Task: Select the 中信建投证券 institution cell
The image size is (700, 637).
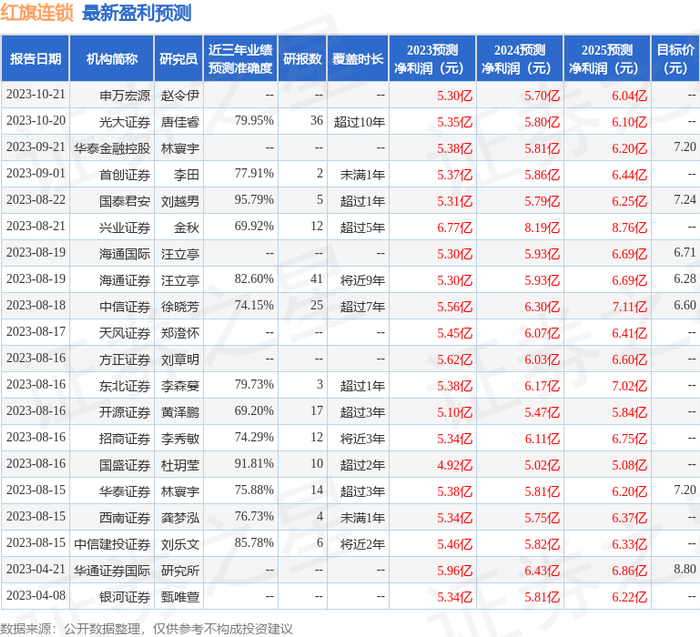Action: [112, 544]
